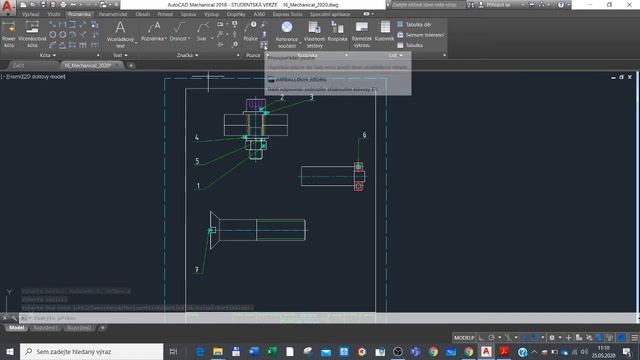Click the Horní 2D drátový model viewport label
The height and width of the screenshot is (360, 640).
coord(33,76)
